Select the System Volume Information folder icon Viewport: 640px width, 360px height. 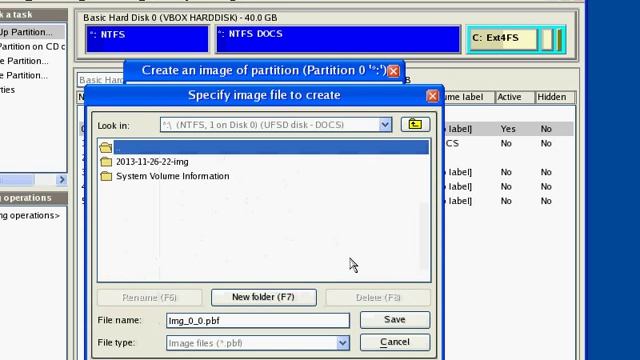click(106, 176)
